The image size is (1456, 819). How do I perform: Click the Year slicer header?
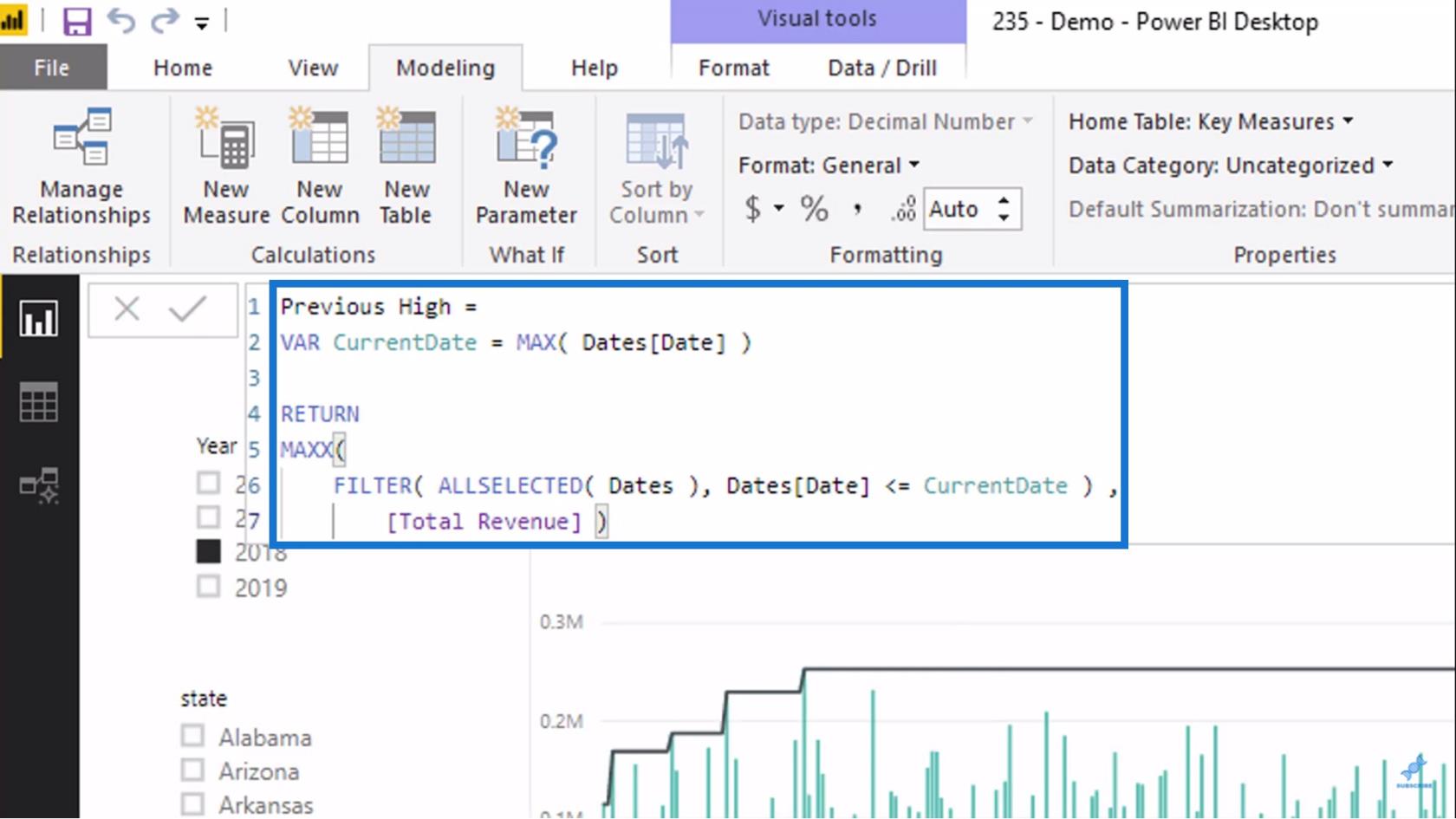[x=217, y=446]
